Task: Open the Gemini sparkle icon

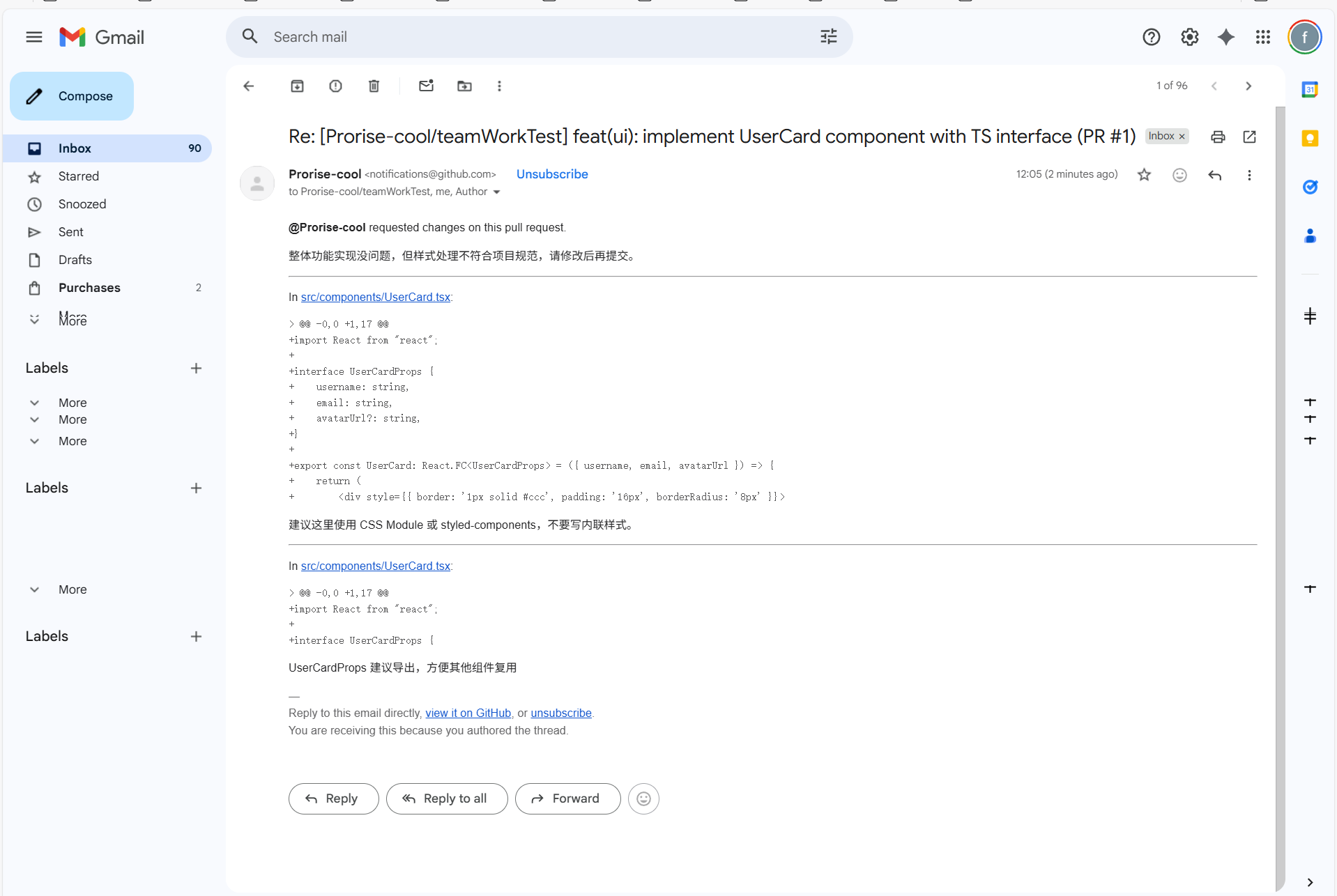Action: click(1225, 37)
